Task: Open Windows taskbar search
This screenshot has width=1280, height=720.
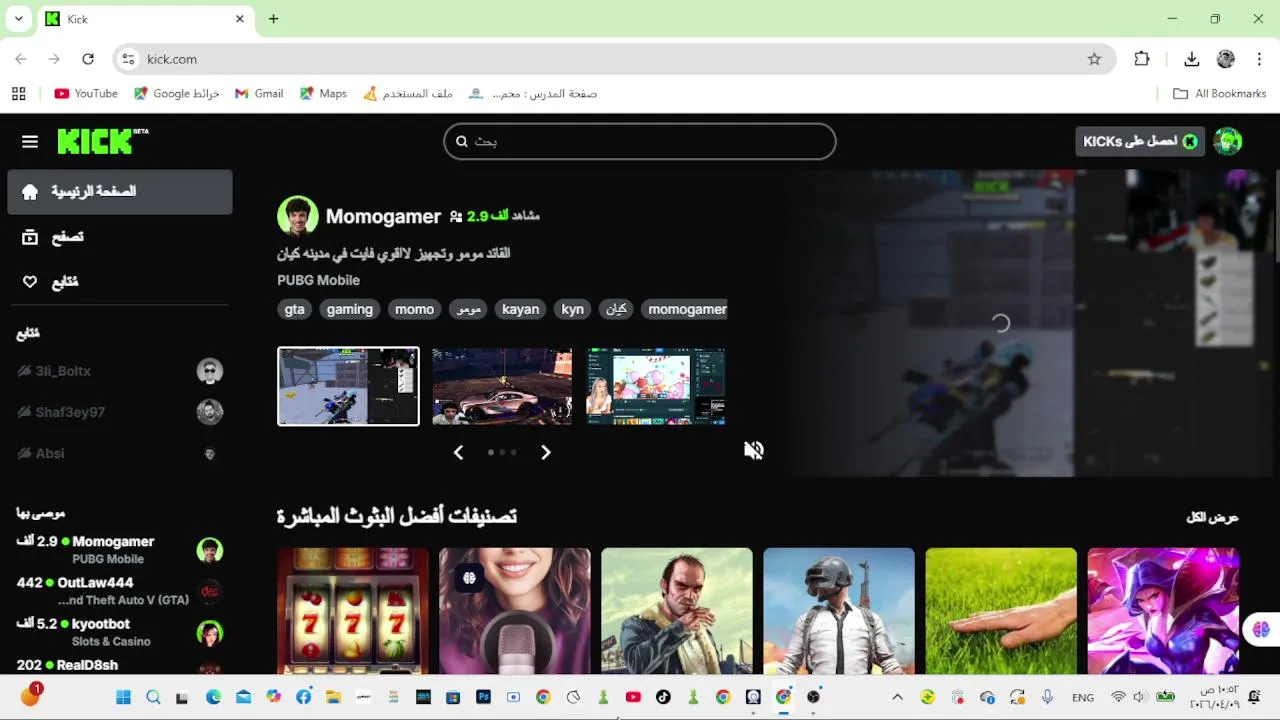Action: [153, 697]
